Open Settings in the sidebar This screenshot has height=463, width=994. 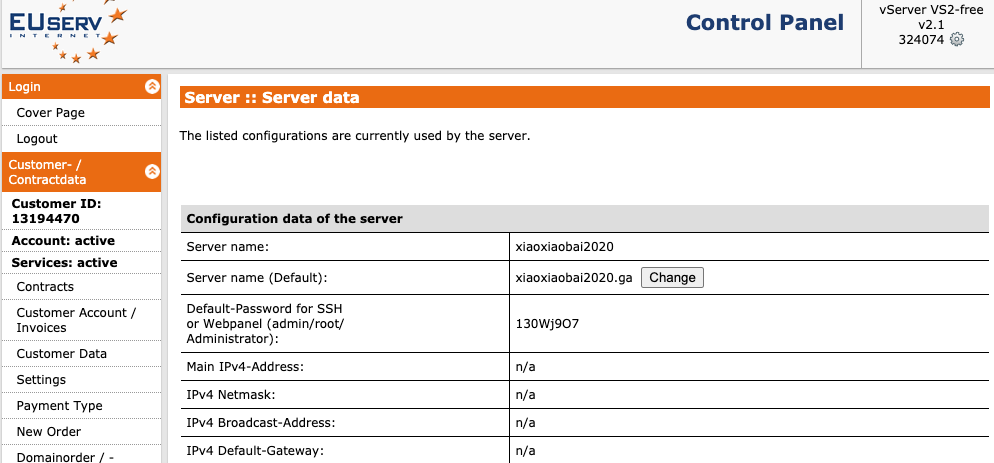[41, 379]
